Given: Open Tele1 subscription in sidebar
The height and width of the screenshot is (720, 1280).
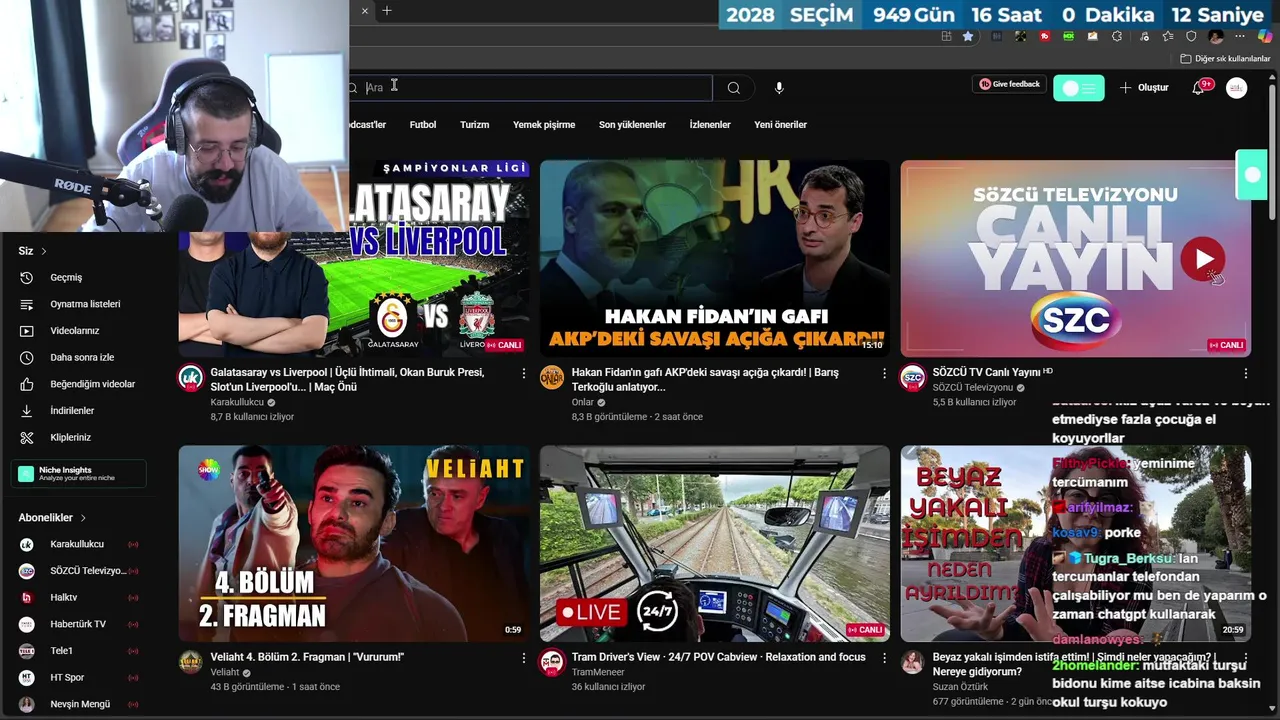Looking at the screenshot, I should [78, 651].
